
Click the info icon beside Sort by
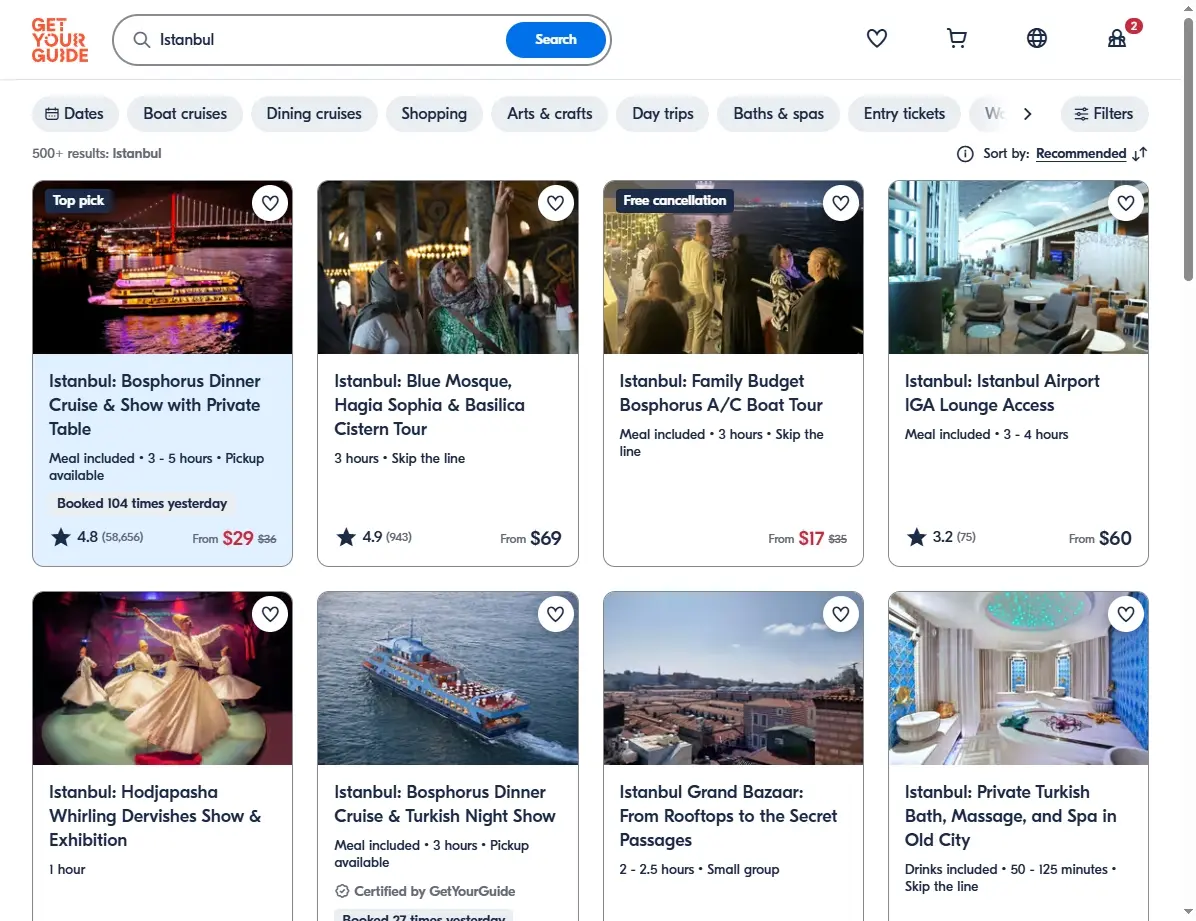pyautogui.click(x=965, y=154)
